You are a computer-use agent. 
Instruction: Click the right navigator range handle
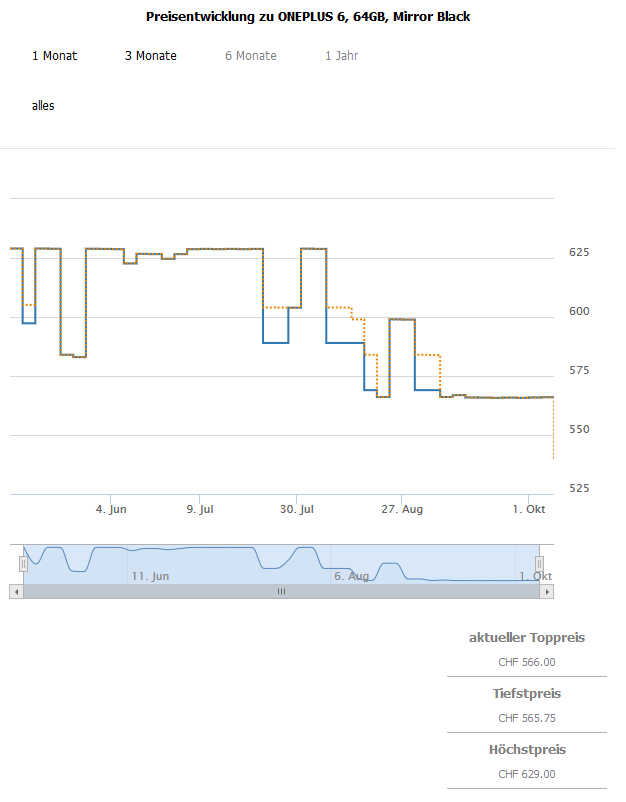tap(540, 564)
